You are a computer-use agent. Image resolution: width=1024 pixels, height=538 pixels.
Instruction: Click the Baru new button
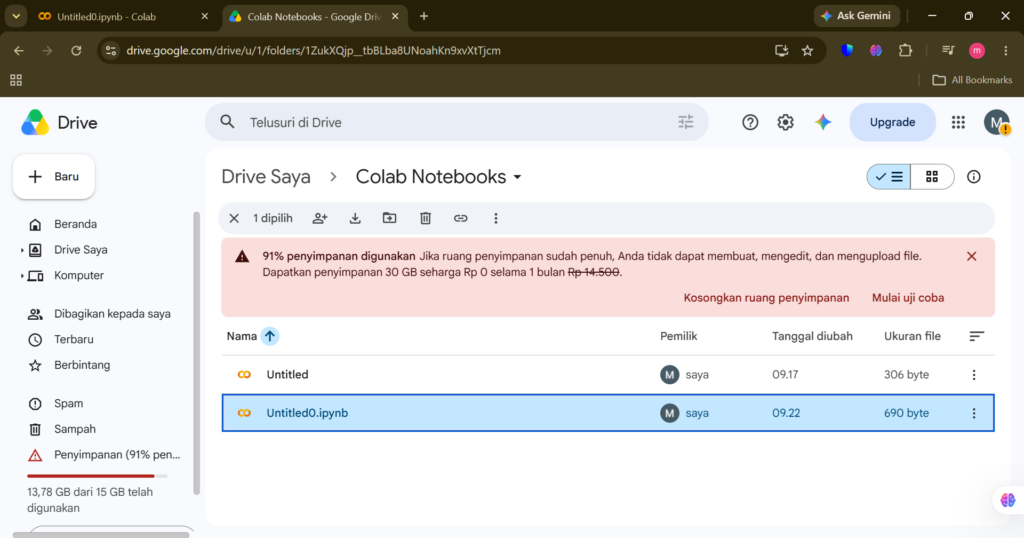[x=54, y=177]
